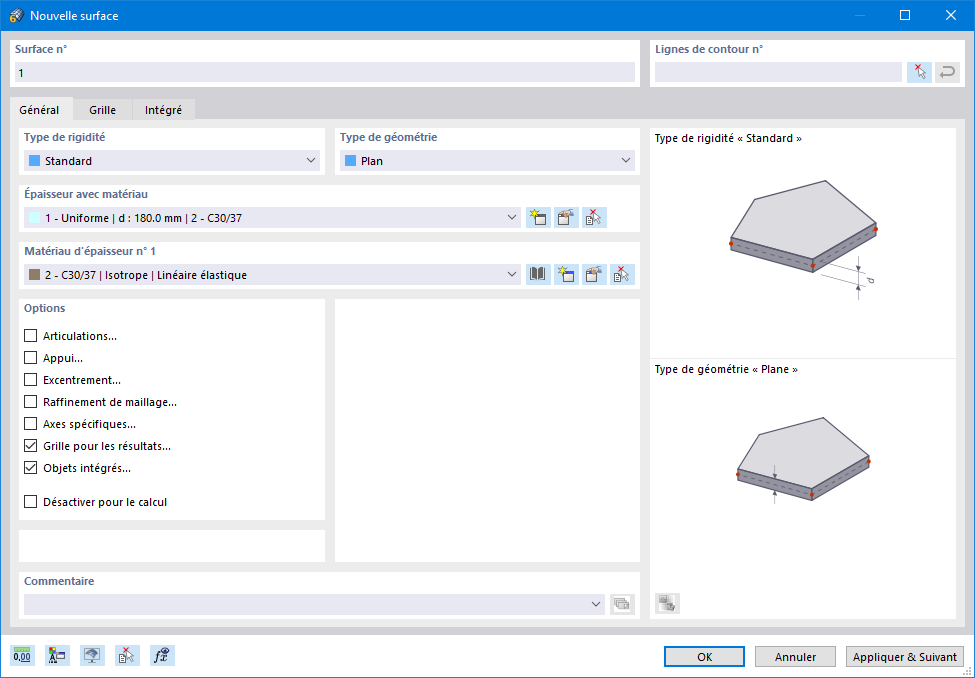The width and height of the screenshot is (975, 678).
Task: Click the preview settings icon below geometry image
Action: (x=667, y=603)
